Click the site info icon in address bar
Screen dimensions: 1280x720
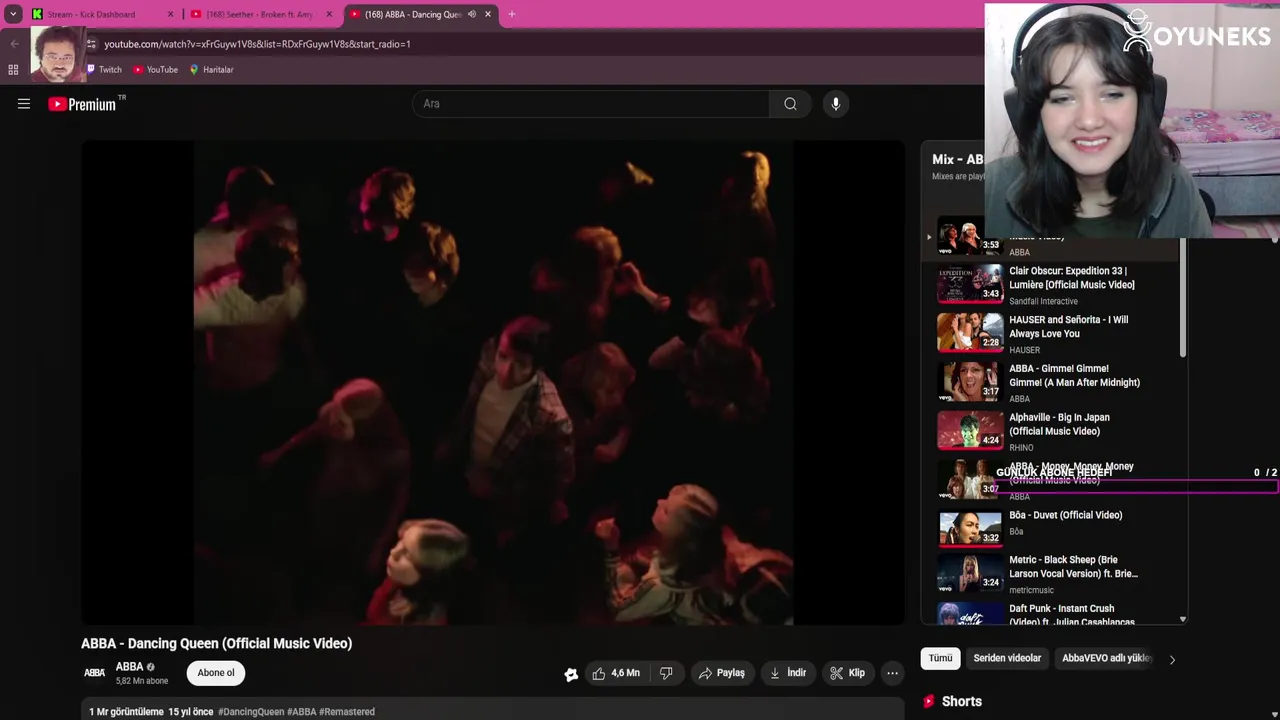click(92, 44)
